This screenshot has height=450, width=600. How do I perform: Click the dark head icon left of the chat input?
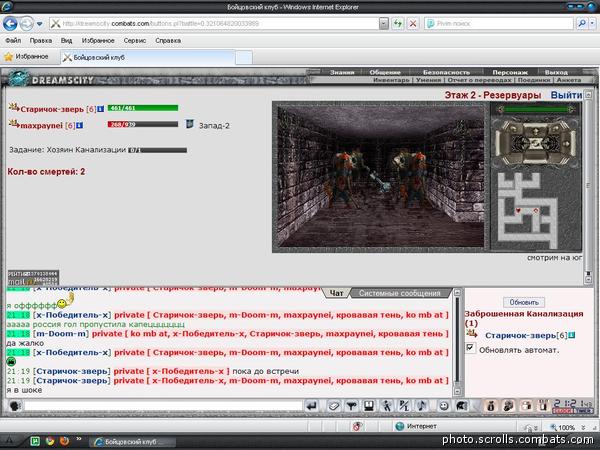coord(14,406)
